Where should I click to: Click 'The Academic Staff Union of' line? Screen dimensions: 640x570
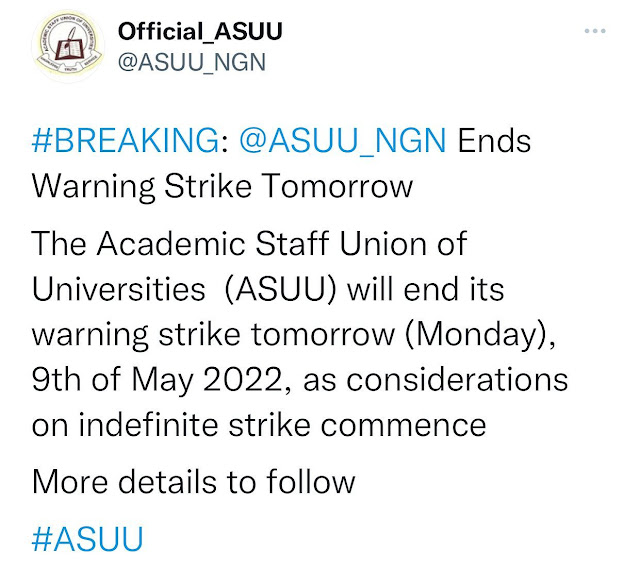coord(249,244)
